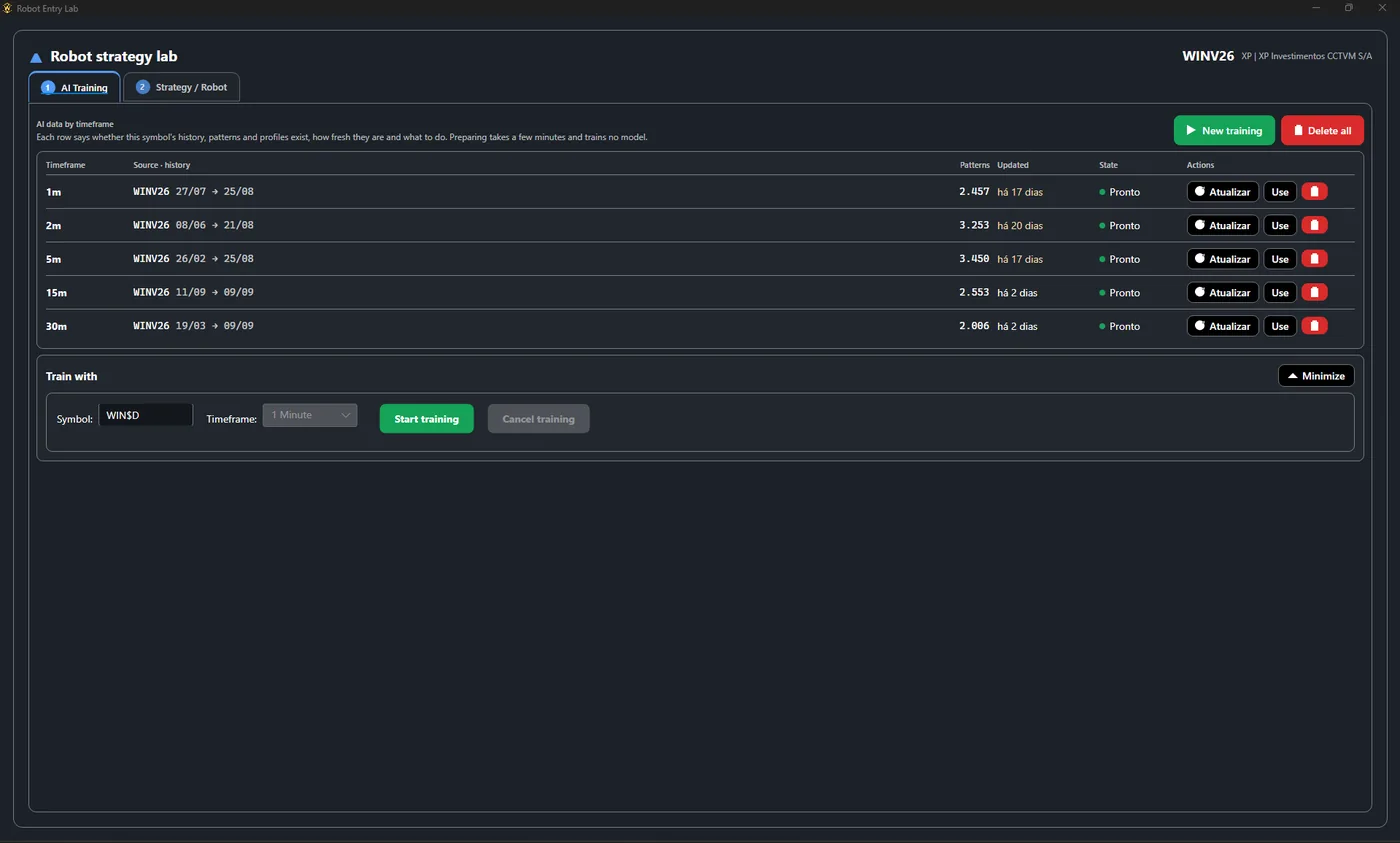Refresh the 15m row via Atualizar

[x=1222, y=292]
